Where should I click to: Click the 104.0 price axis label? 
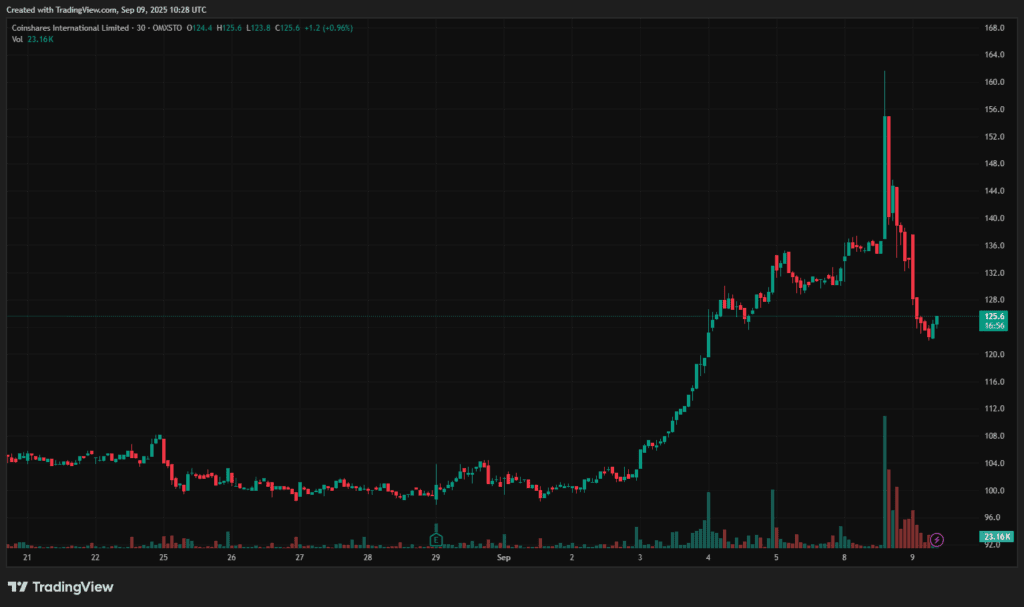(x=994, y=463)
